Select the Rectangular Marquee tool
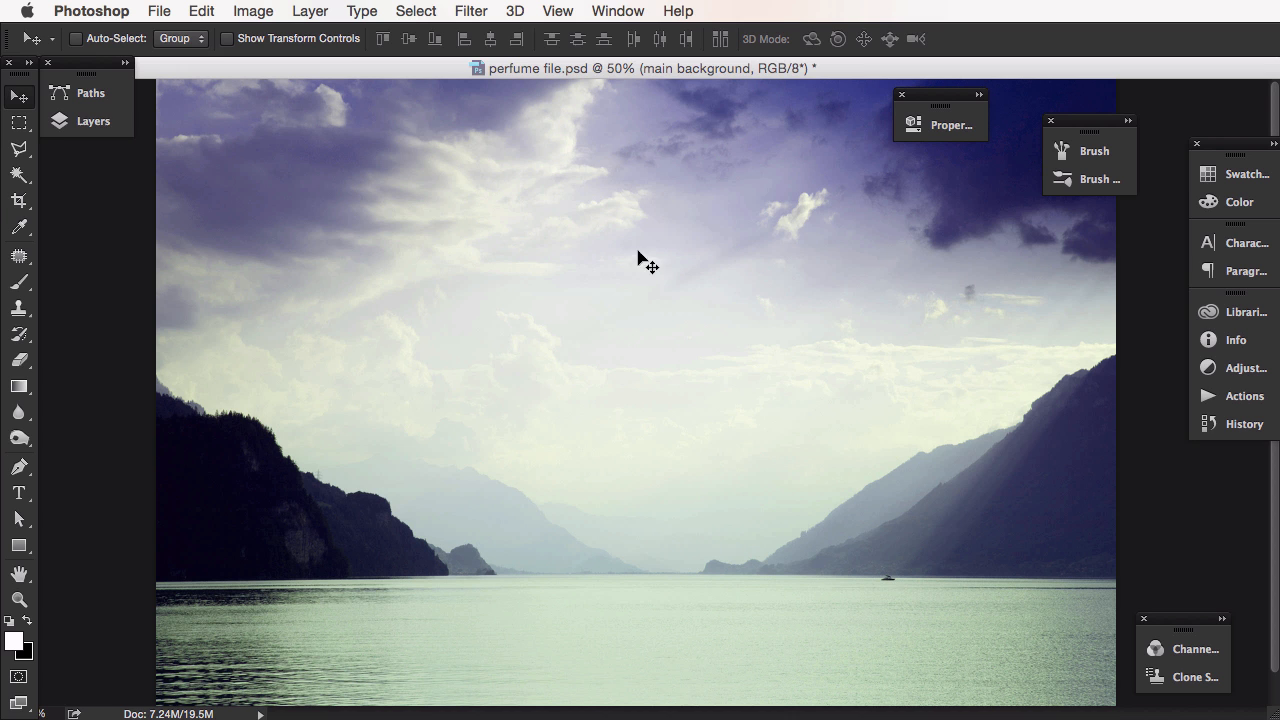The image size is (1280, 720). pos(19,123)
